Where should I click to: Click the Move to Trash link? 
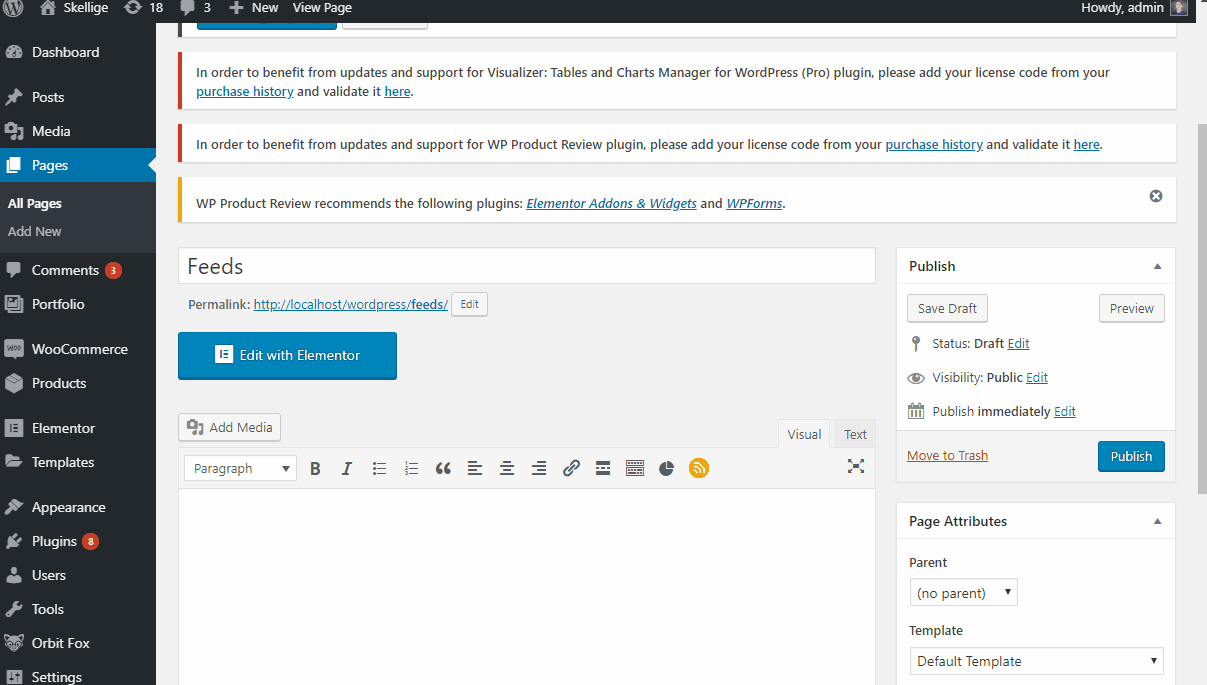[947, 456]
